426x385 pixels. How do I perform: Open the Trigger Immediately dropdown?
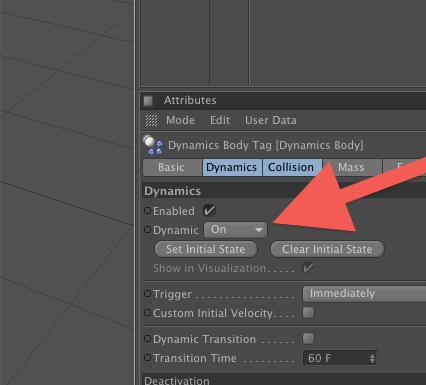(364, 294)
